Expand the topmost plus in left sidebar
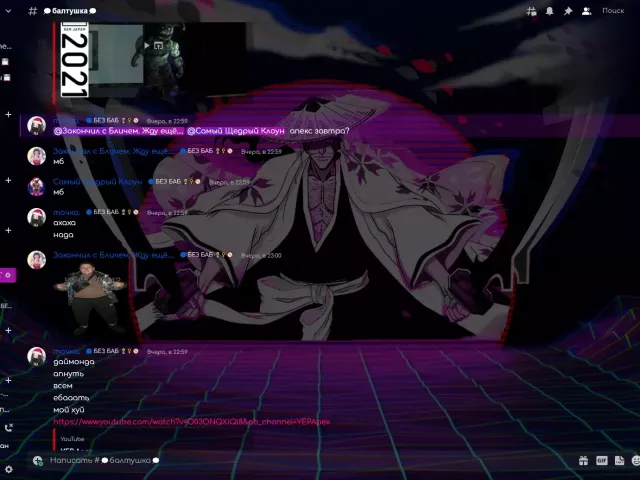 tap(8, 114)
